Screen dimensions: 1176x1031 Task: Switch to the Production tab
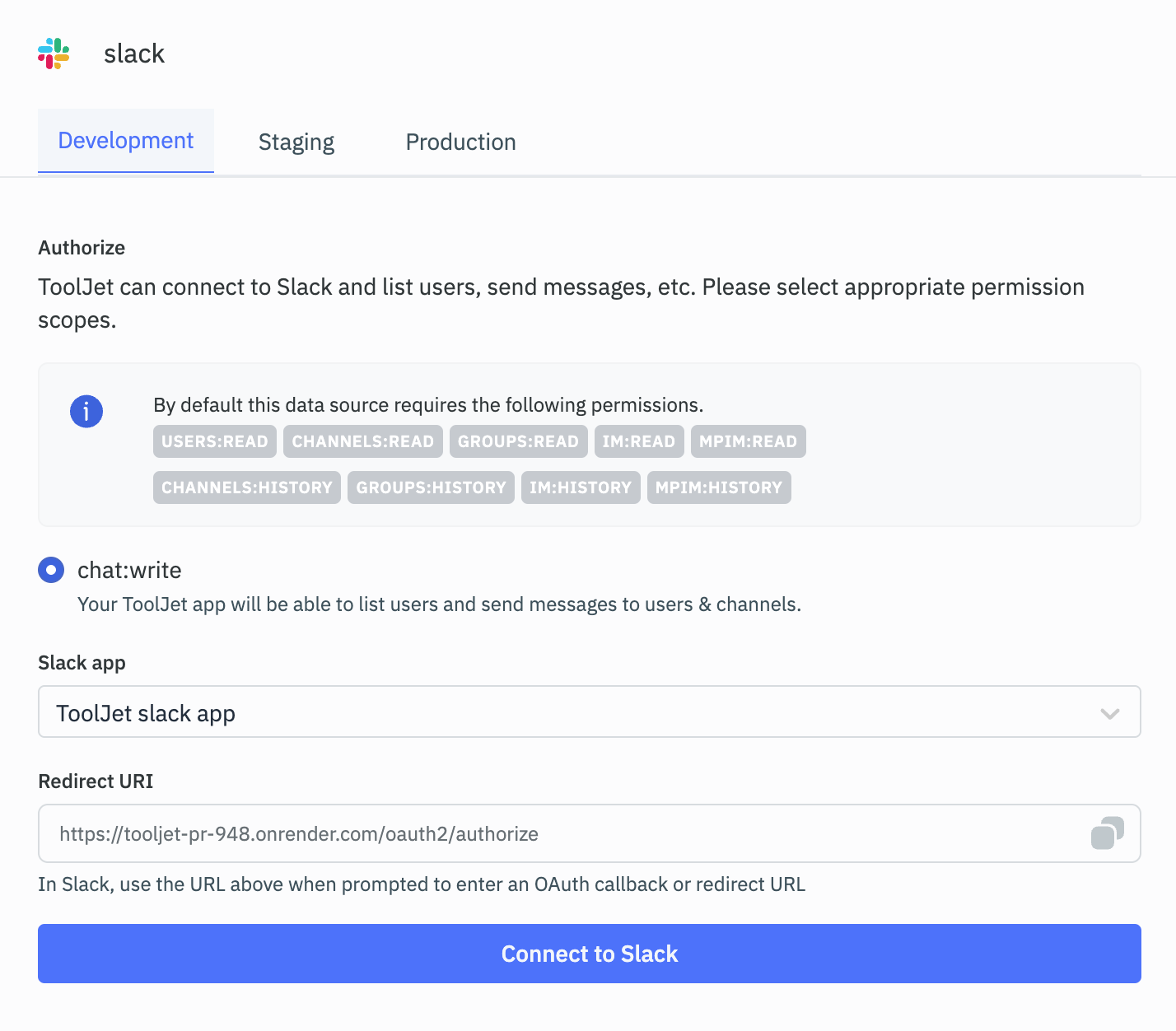click(460, 141)
